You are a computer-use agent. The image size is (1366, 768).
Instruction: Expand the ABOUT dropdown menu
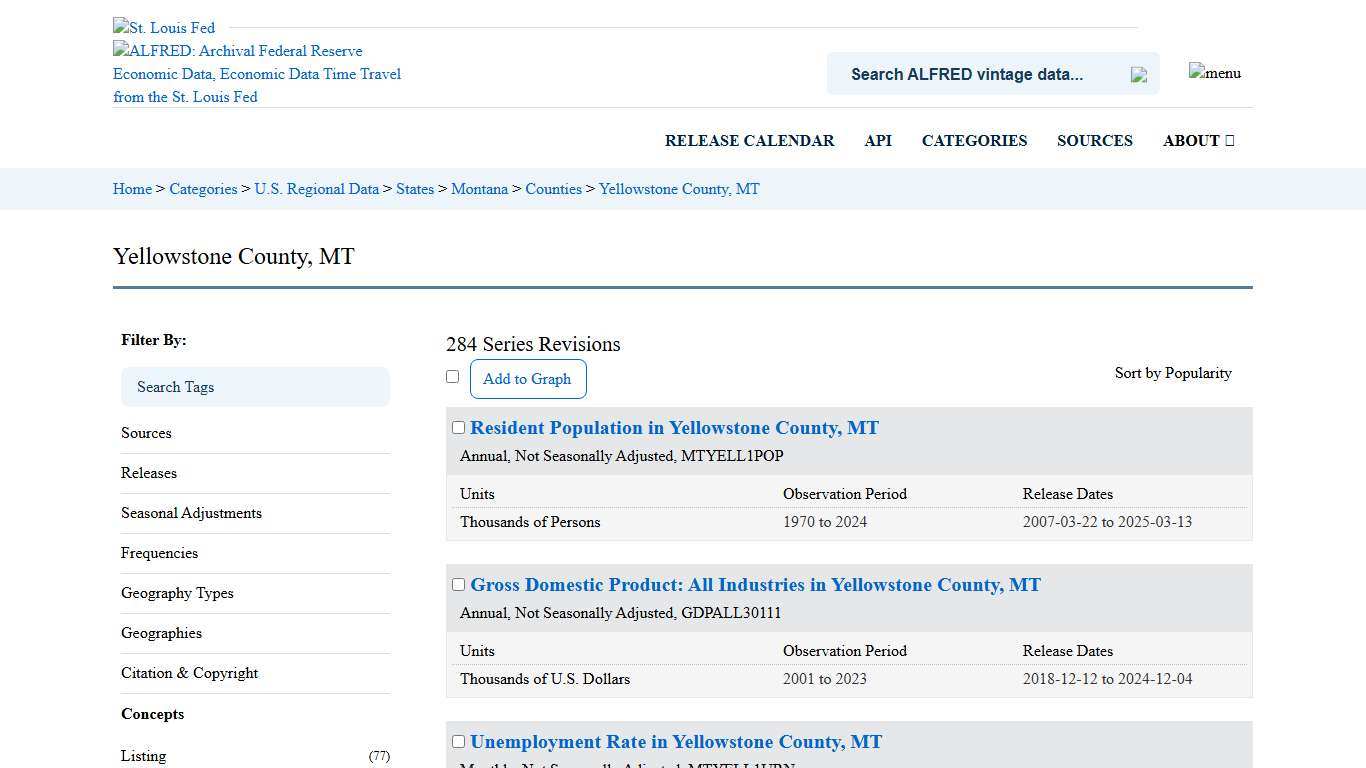click(1197, 140)
